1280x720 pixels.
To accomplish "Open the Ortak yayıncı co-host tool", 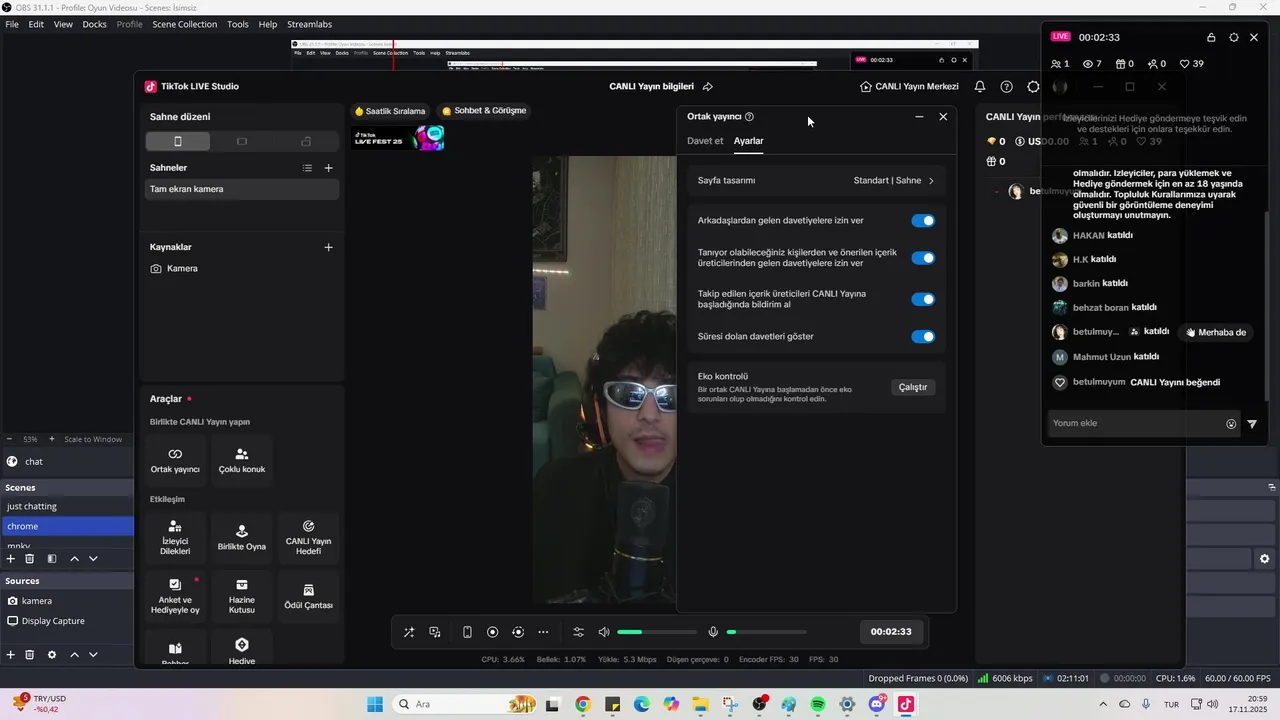I will (175, 460).
